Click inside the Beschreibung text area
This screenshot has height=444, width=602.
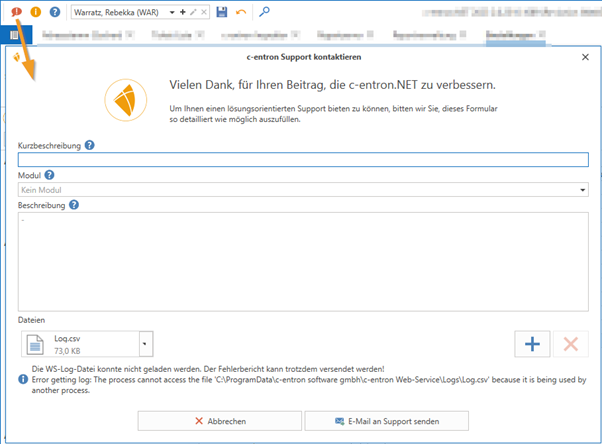pyautogui.click(x=303, y=260)
